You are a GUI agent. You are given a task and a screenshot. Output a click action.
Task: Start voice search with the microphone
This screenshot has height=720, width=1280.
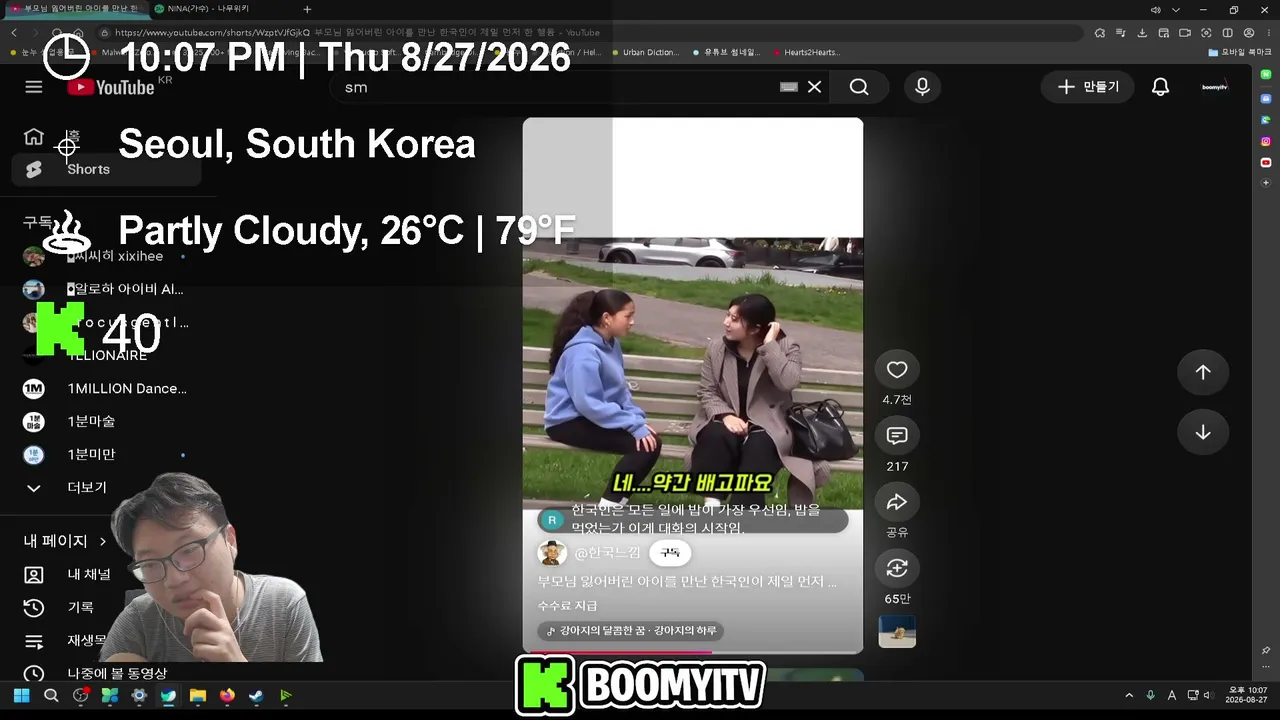(x=922, y=87)
